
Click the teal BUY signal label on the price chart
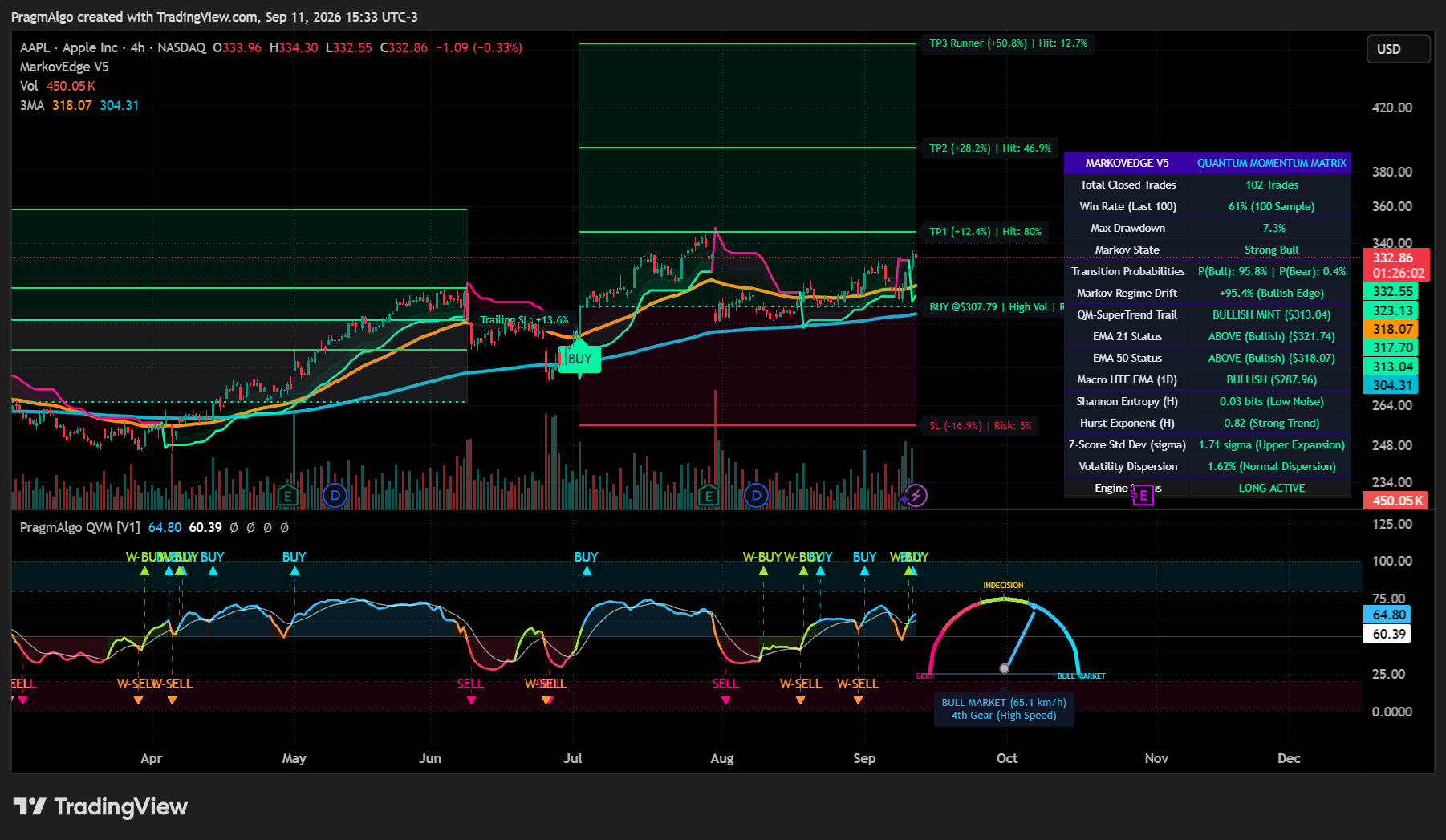point(579,359)
